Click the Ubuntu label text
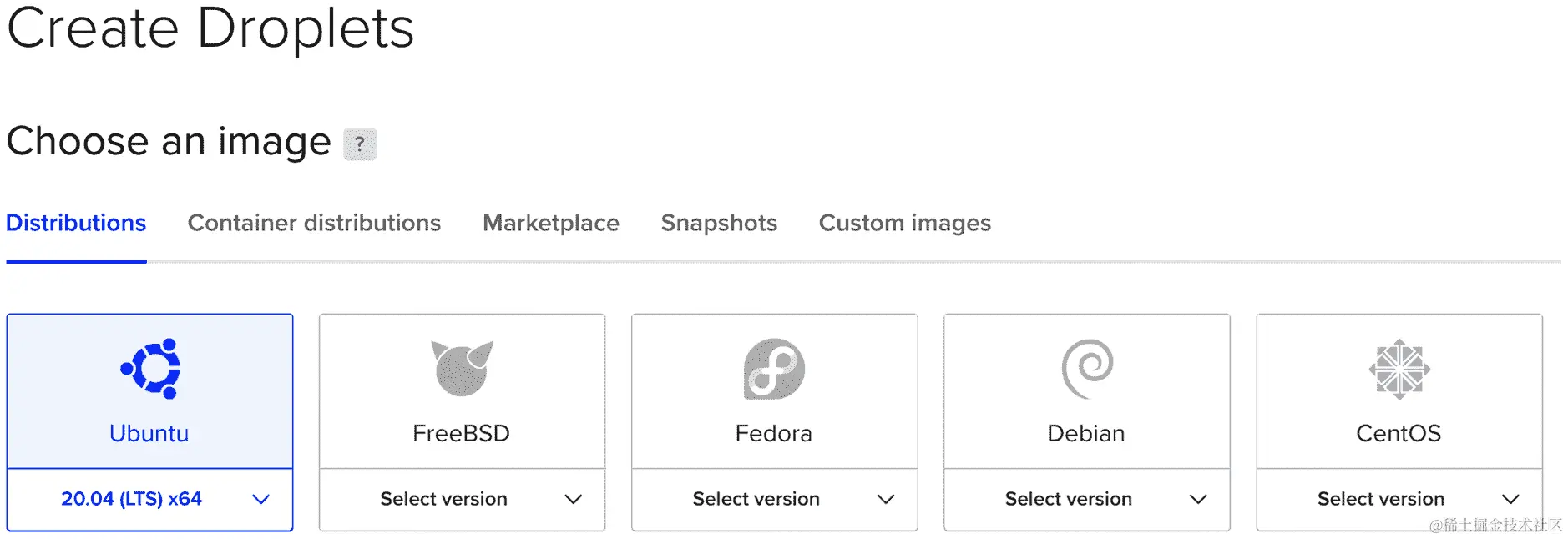This screenshot has width=1568, height=539. click(x=149, y=434)
